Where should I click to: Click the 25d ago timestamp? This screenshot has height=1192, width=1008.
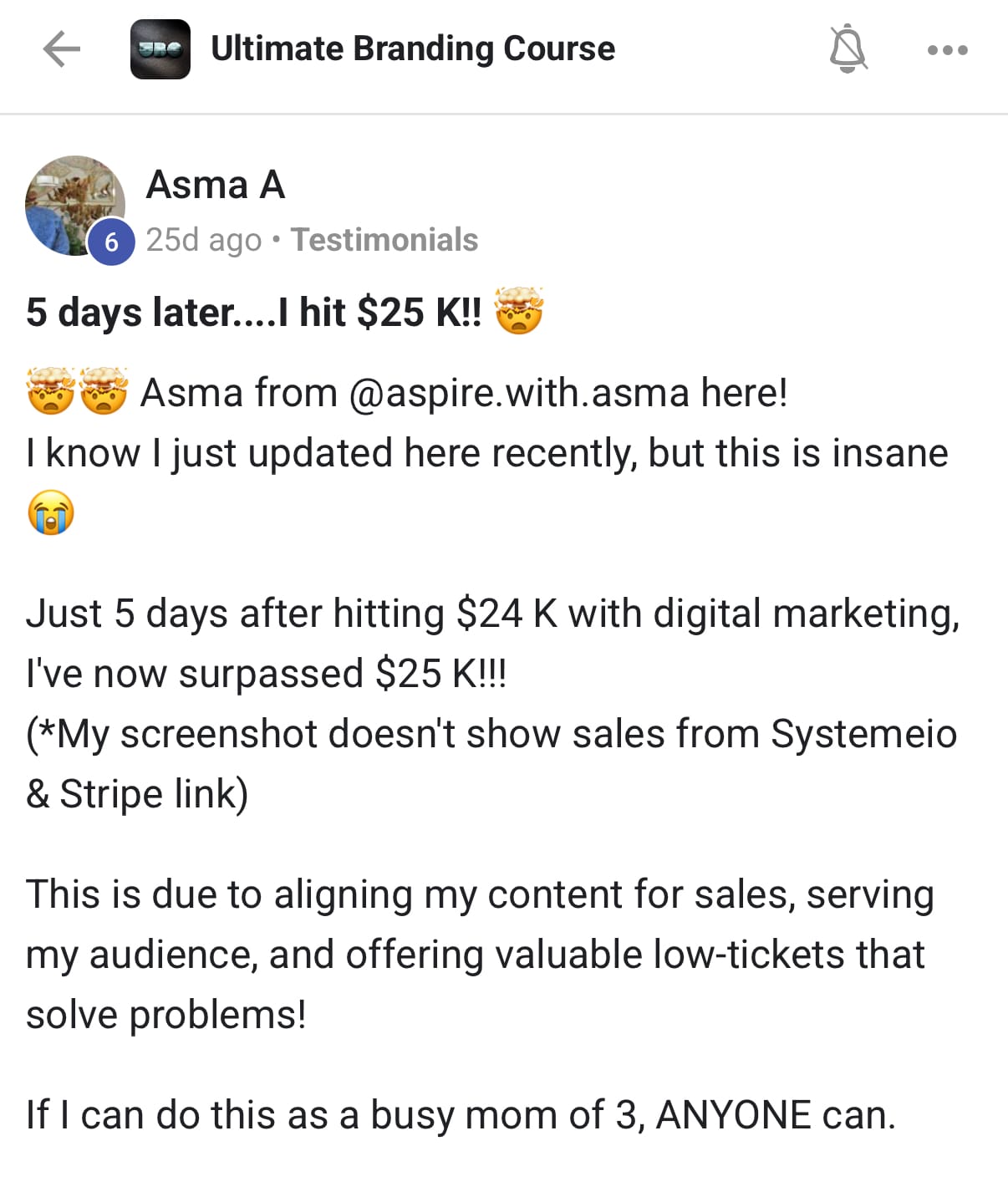[203, 240]
